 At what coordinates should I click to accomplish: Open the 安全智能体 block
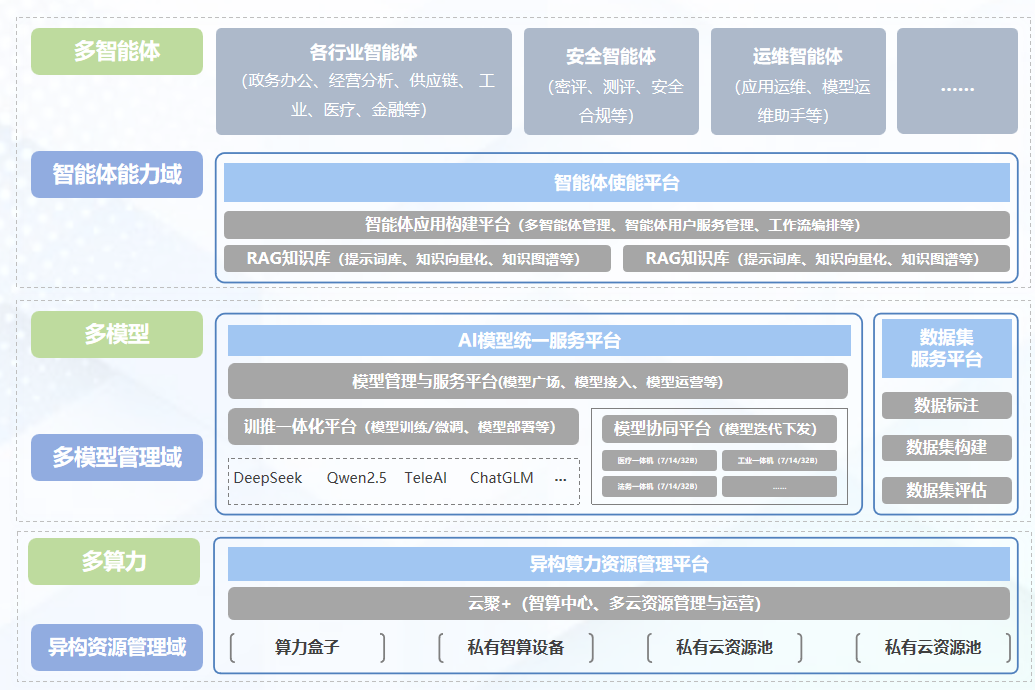(610, 81)
